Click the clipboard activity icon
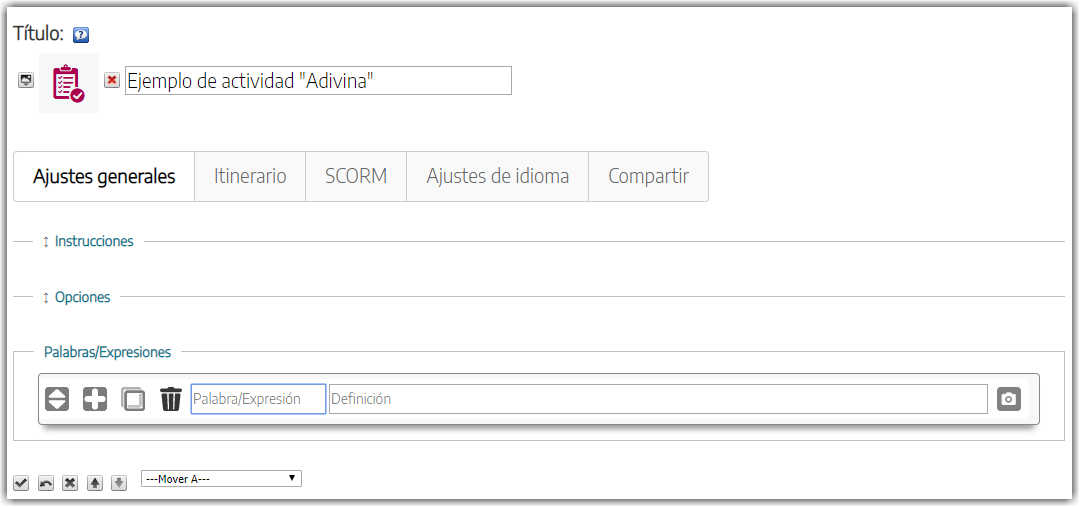Viewport: 1080px width, 507px height. [69, 83]
